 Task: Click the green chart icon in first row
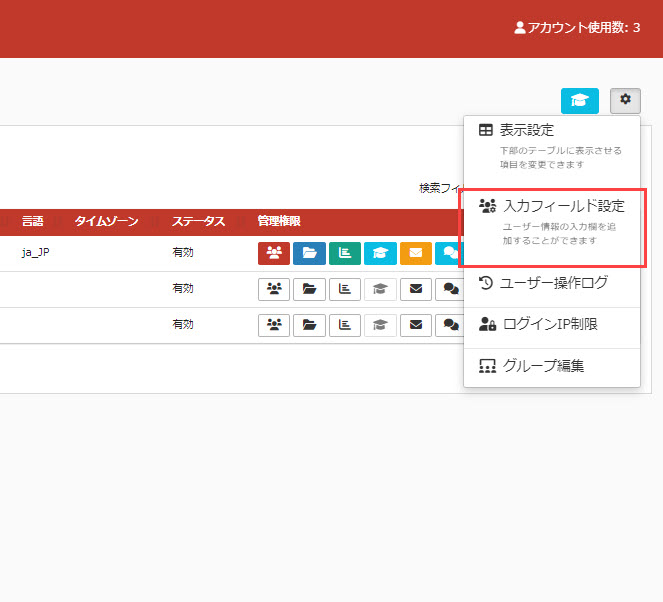[x=345, y=253]
